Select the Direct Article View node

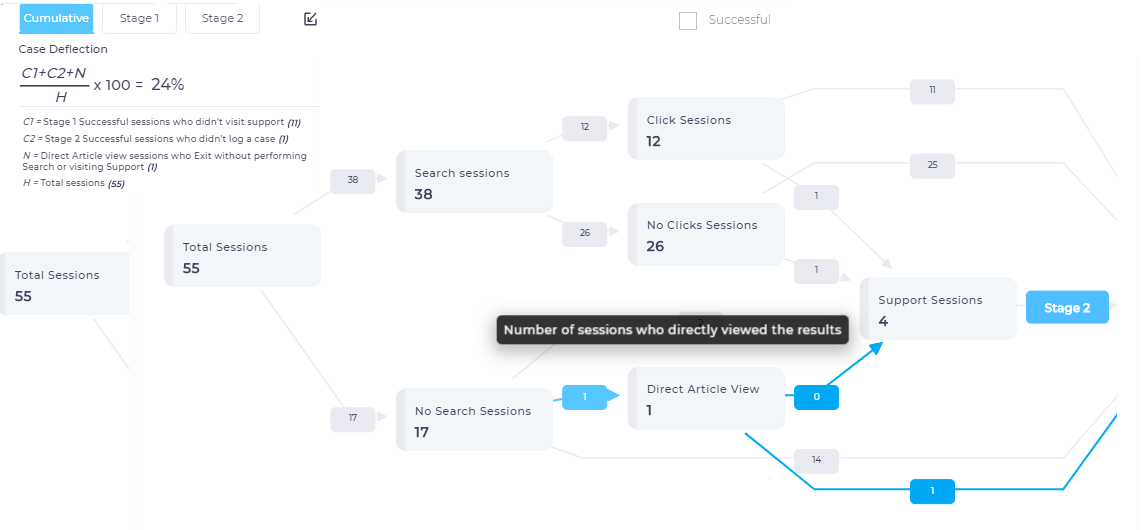pos(707,398)
